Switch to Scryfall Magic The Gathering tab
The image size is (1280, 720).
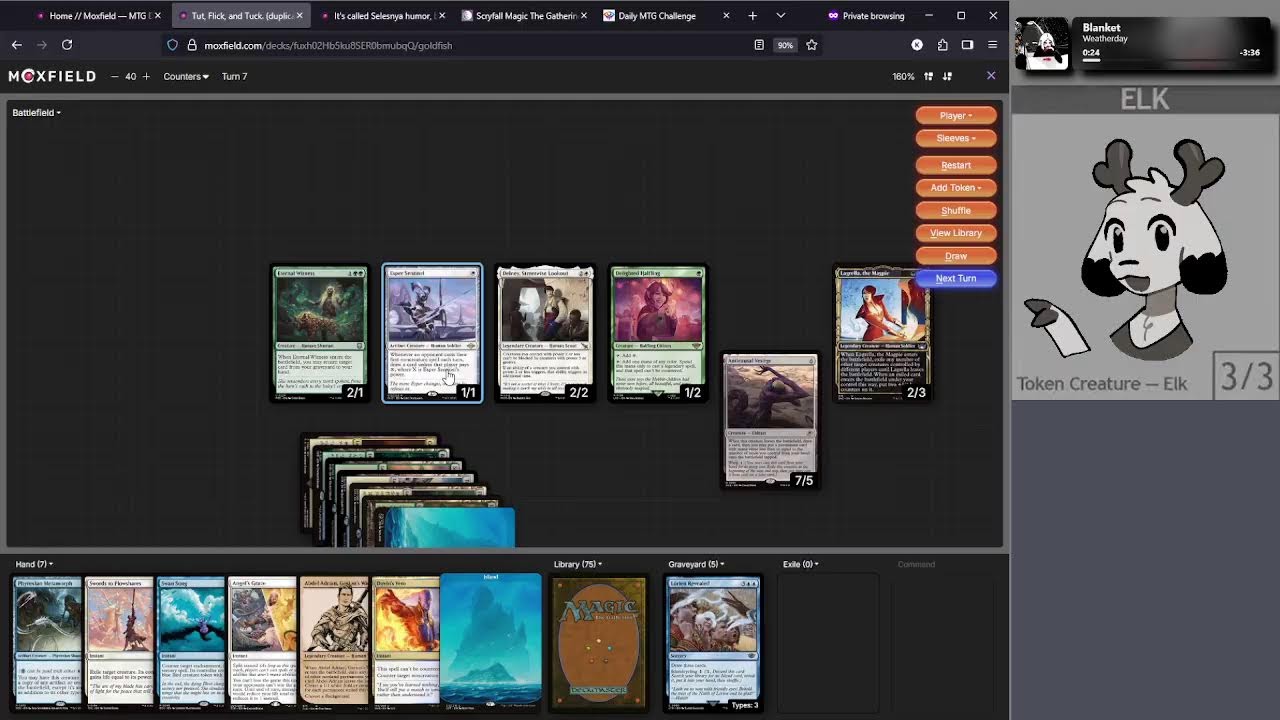527,16
